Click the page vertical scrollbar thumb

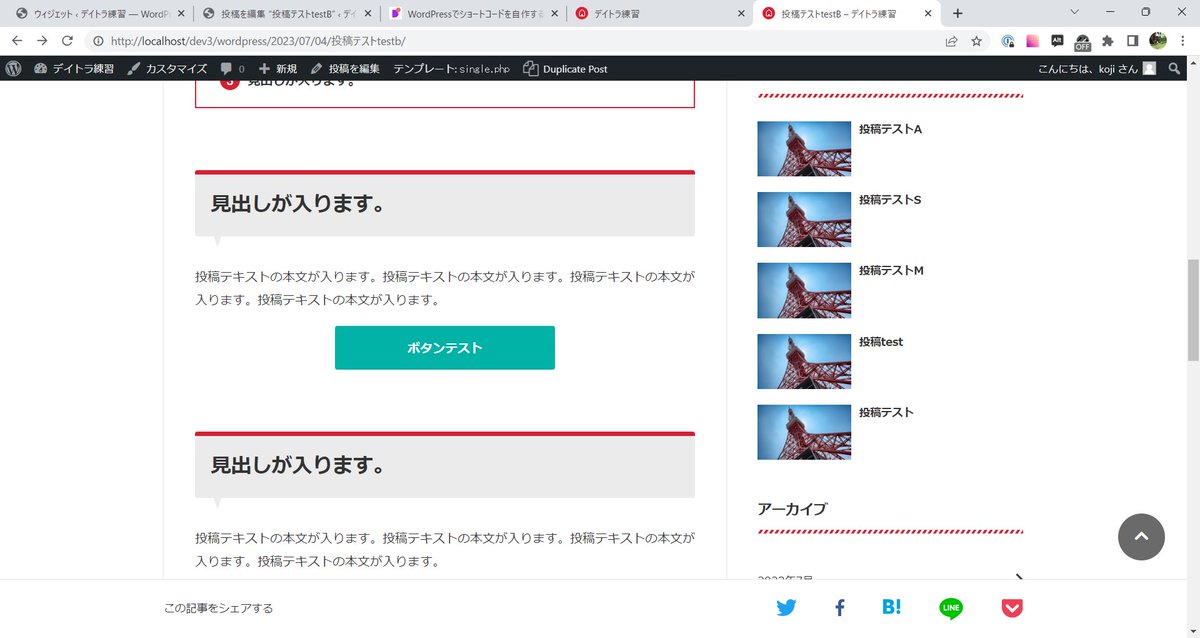click(x=1192, y=310)
